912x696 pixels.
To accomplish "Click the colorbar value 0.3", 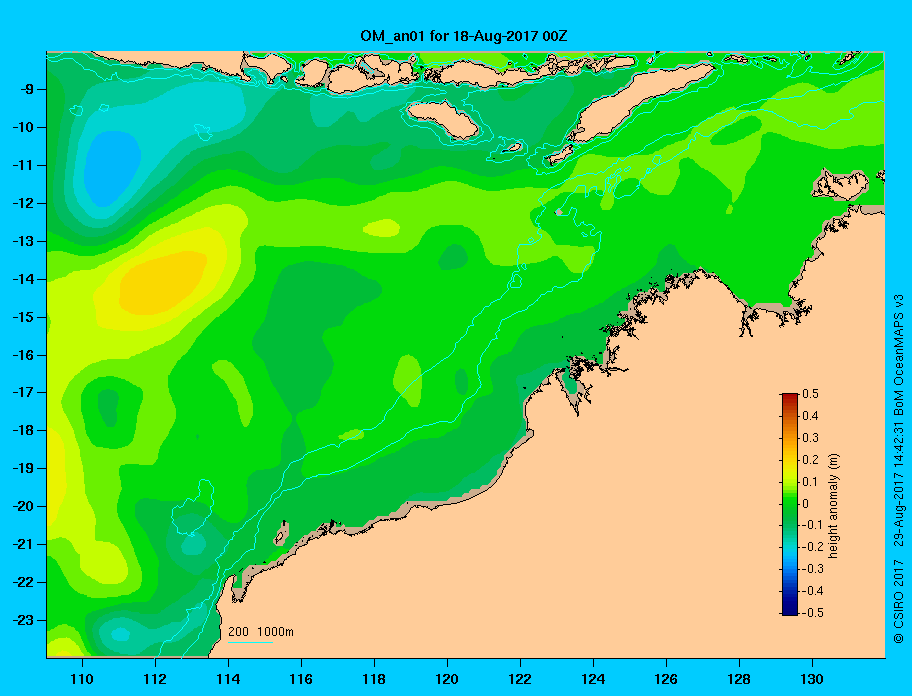I will (811, 438).
